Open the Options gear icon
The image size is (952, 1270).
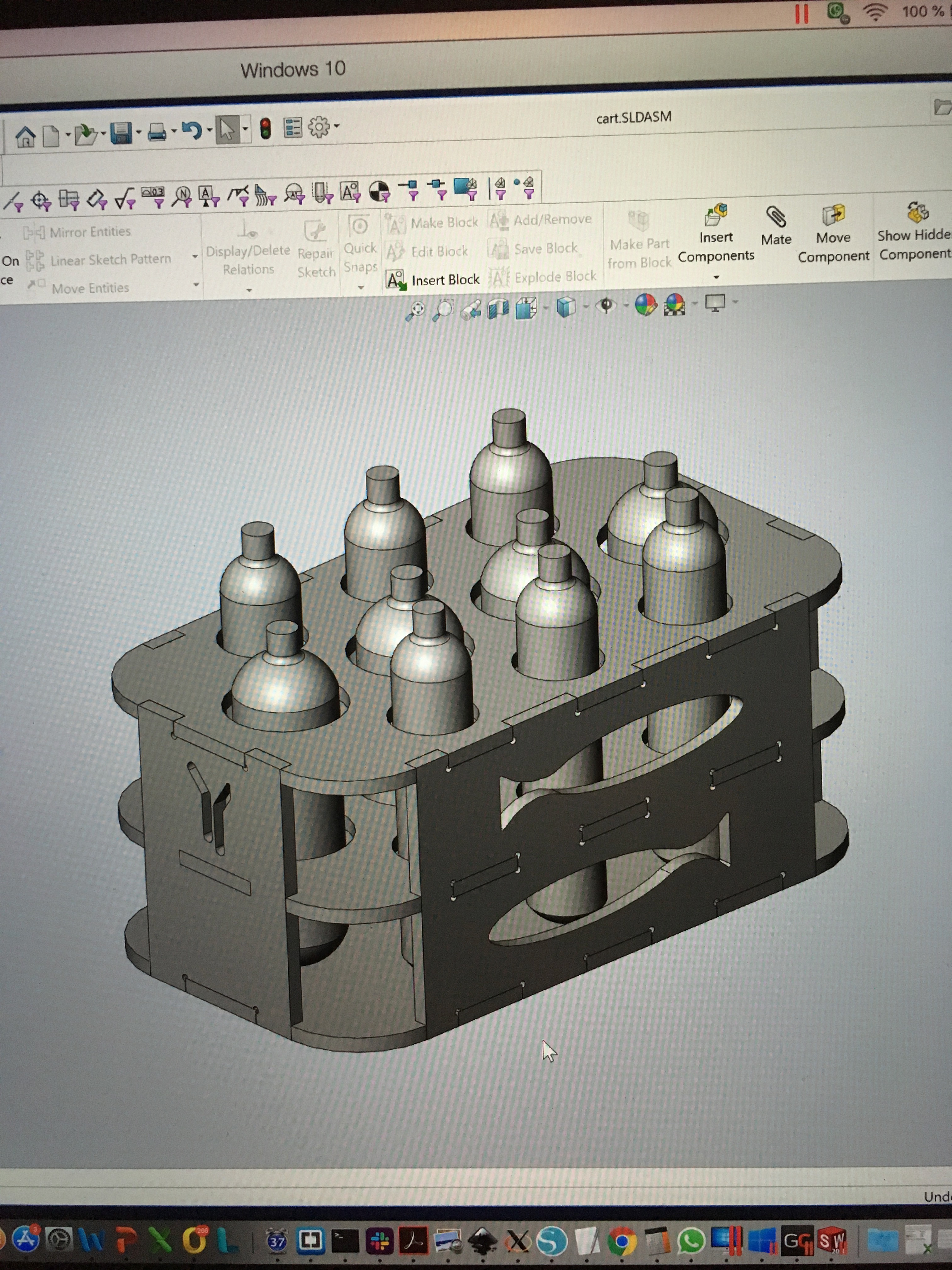[319, 127]
